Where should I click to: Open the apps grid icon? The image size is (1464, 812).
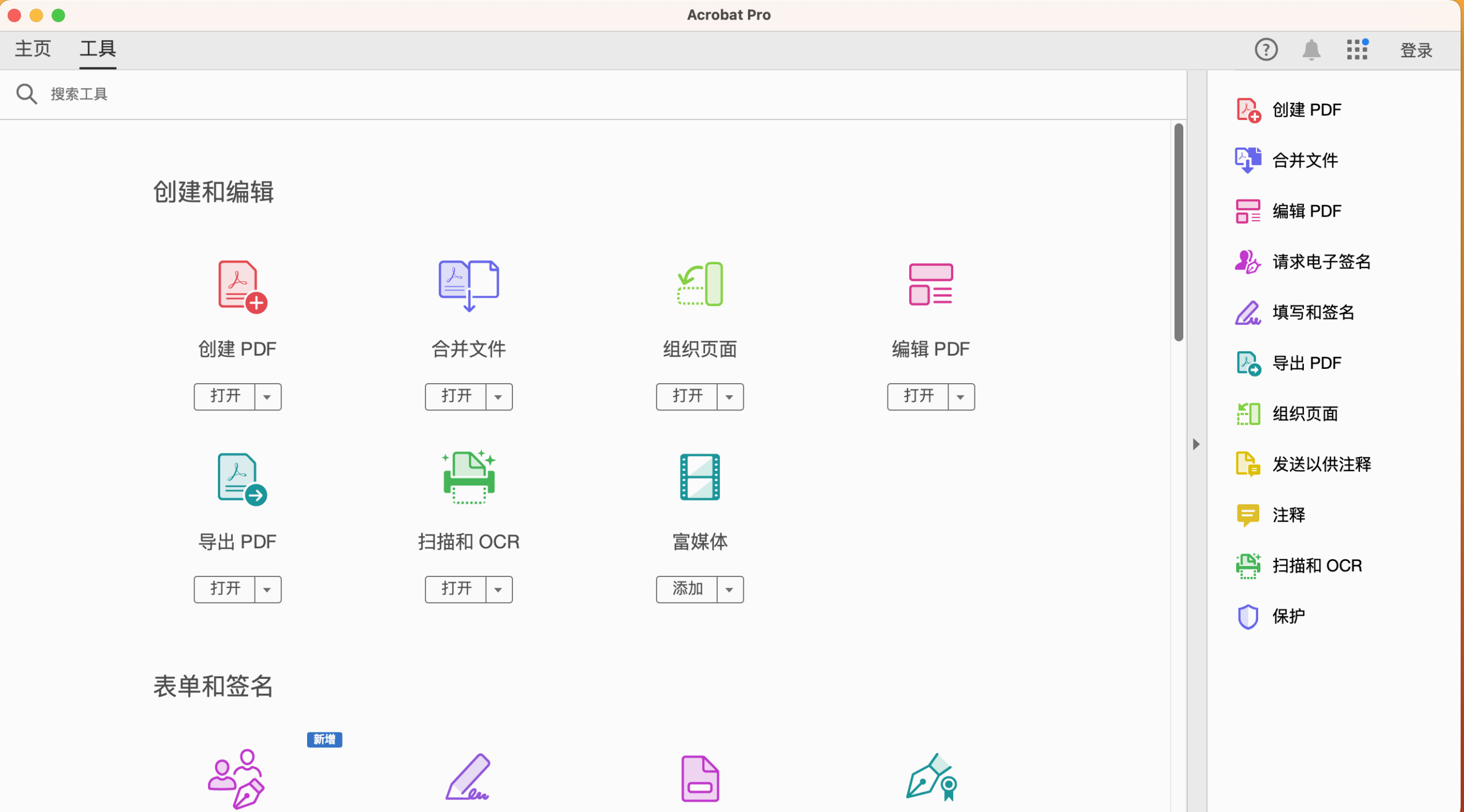pos(1356,50)
